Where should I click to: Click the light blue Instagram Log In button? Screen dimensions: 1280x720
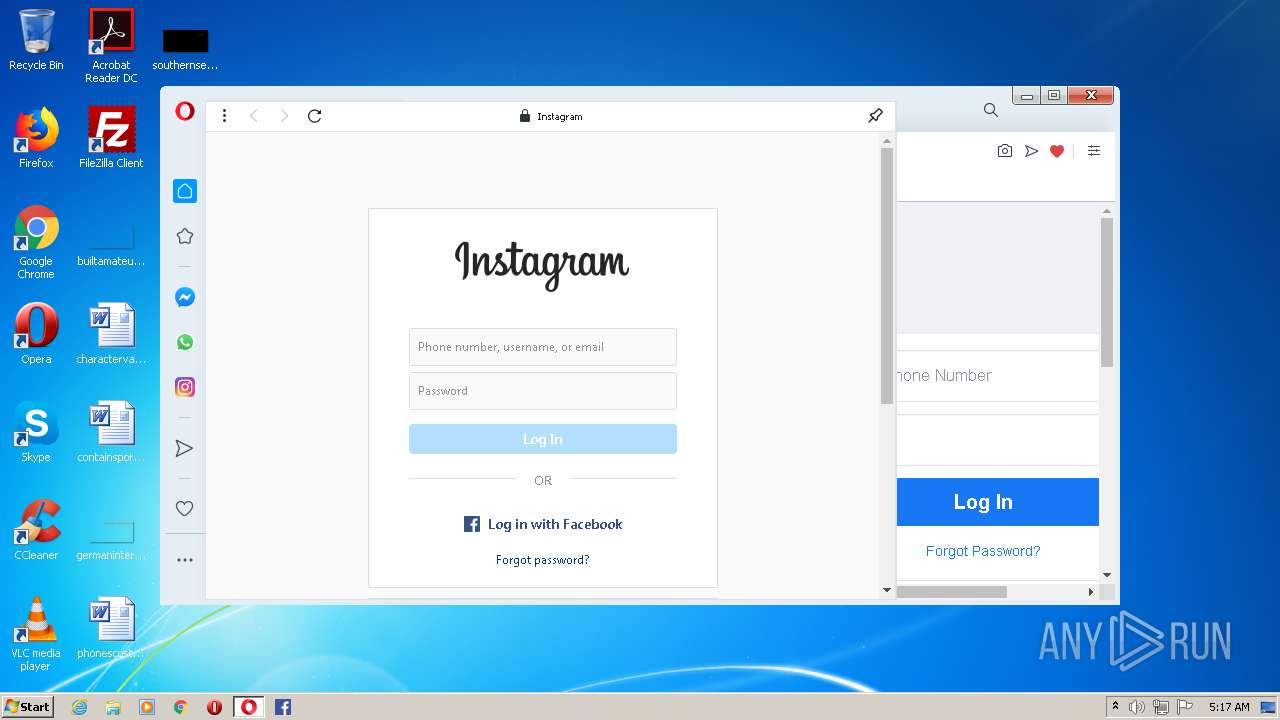[x=543, y=439]
